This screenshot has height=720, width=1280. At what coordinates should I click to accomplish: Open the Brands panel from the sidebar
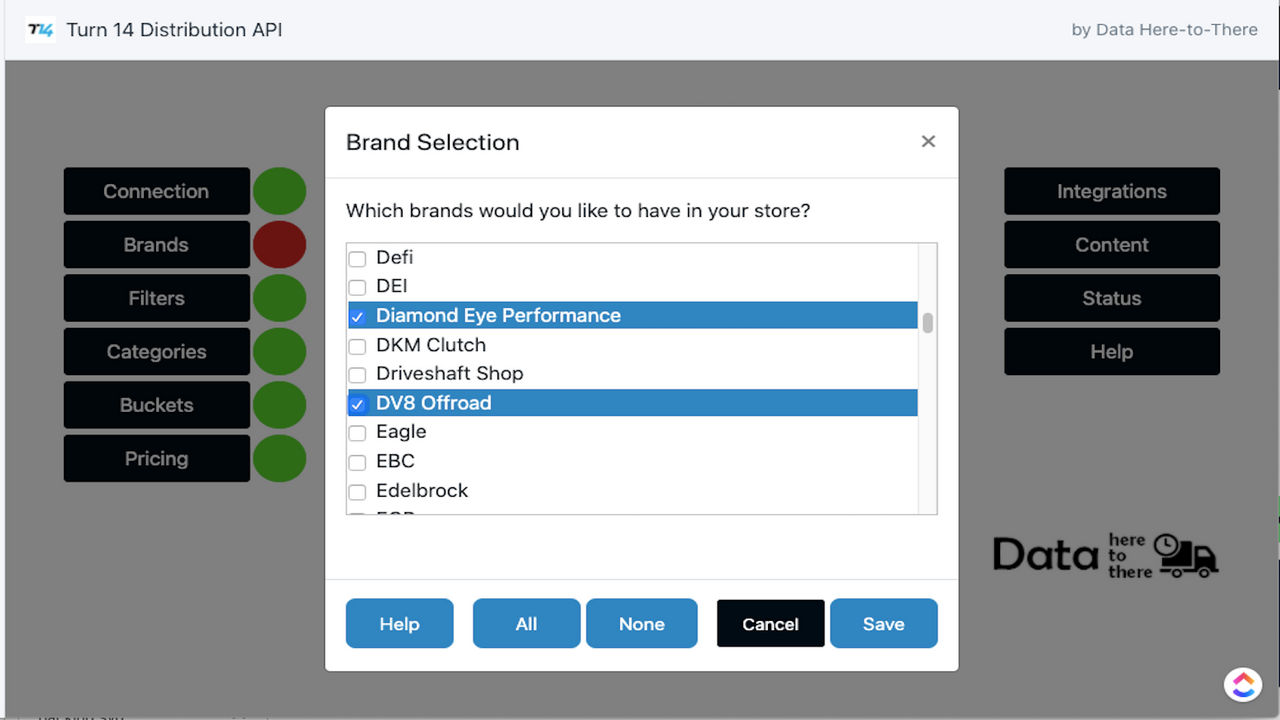pyautogui.click(x=156, y=244)
